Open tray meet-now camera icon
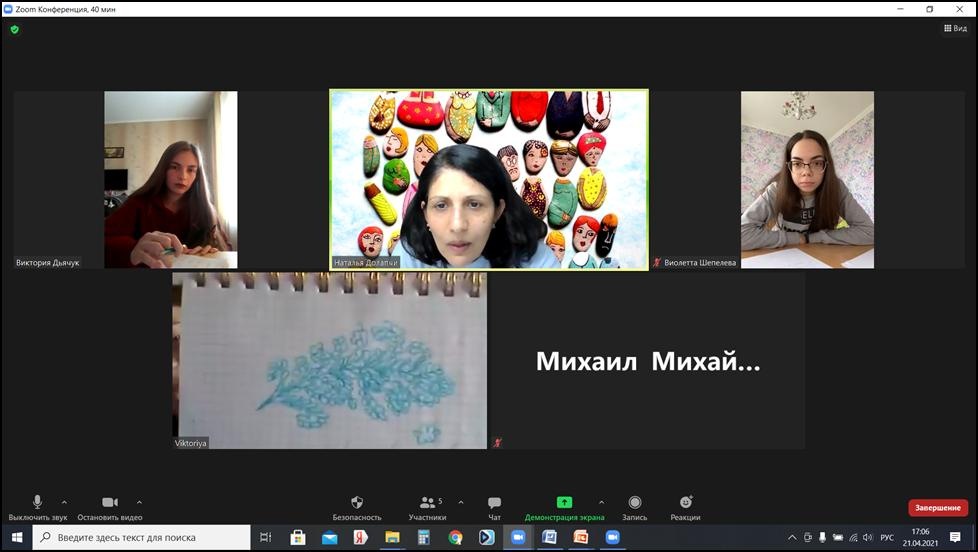Viewport: 978px width, 552px height. point(808,537)
